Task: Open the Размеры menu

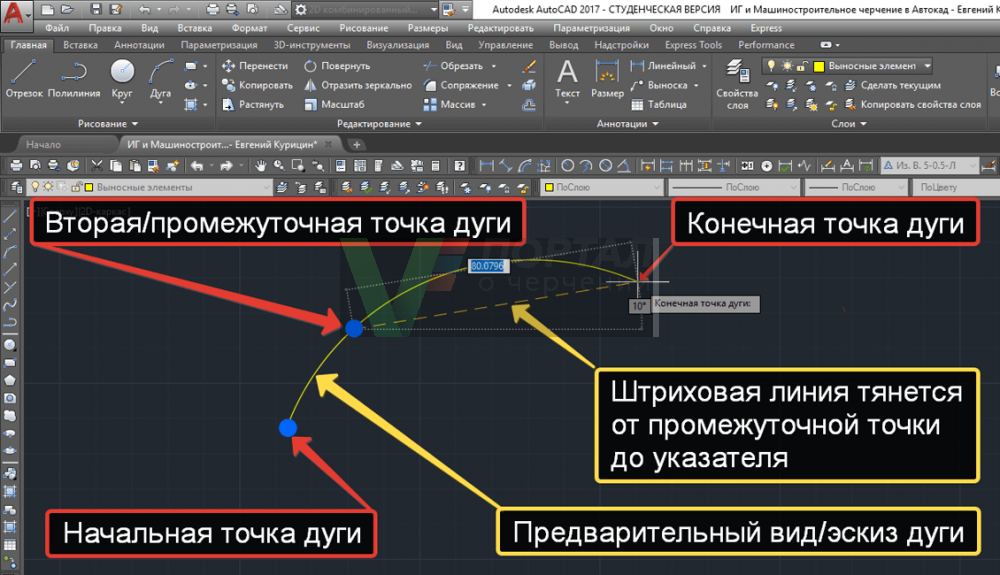Action: (x=427, y=28)
